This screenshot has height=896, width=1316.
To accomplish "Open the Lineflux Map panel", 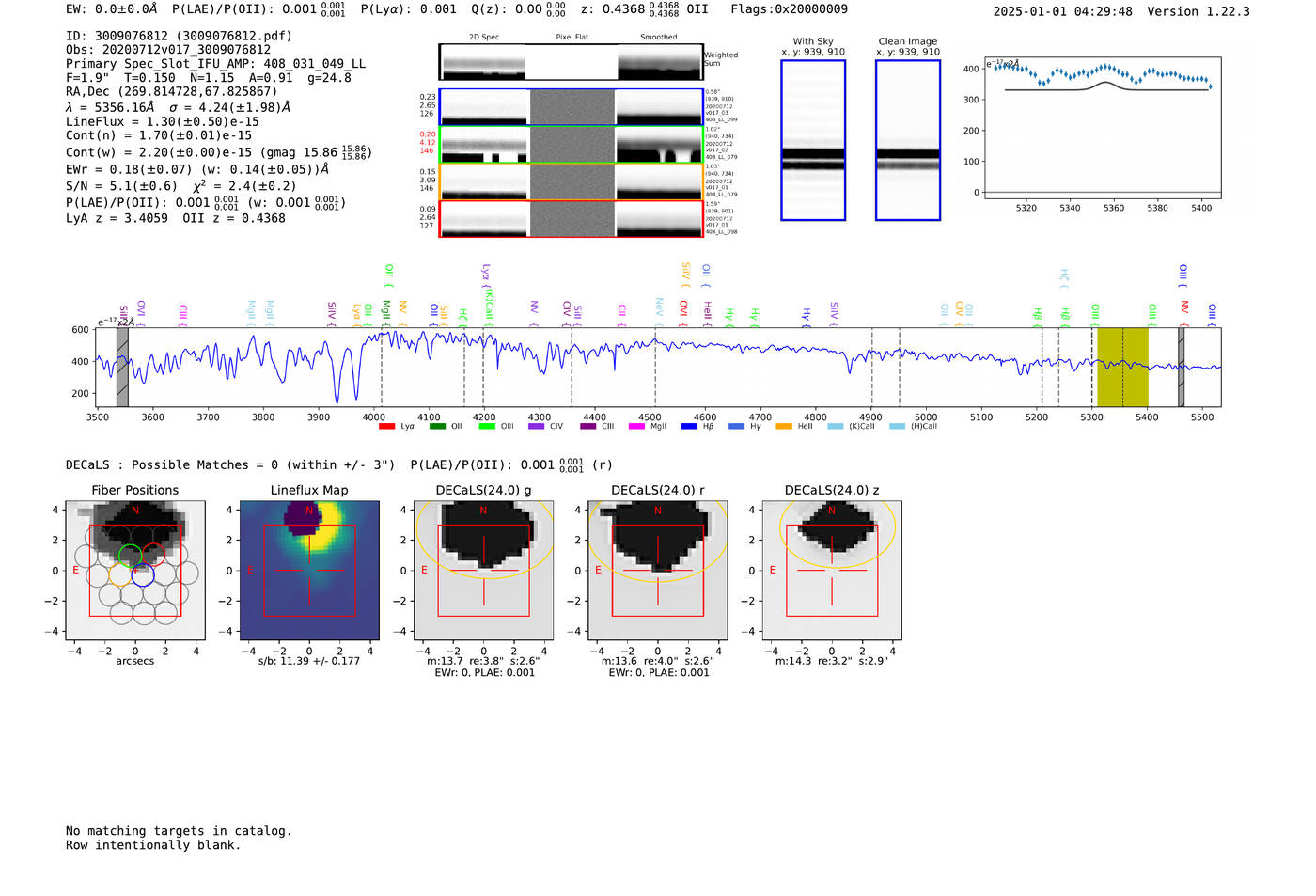I will 309,570.
